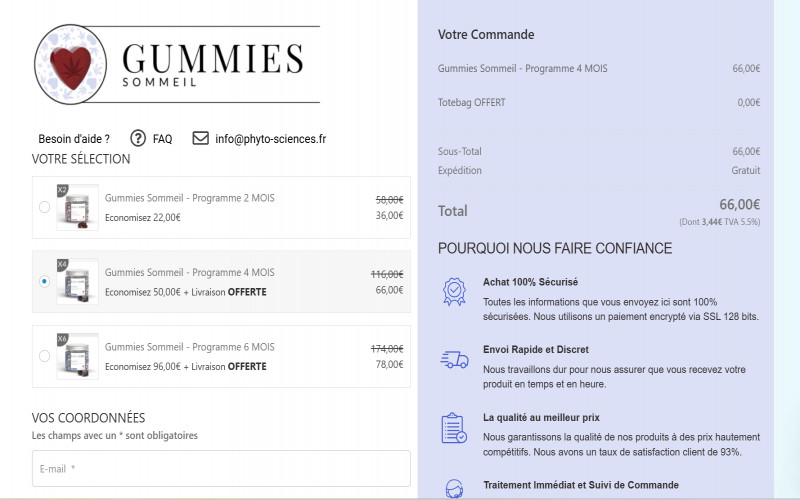Select the Programme 2 MOIS radio button

[44, 207]
